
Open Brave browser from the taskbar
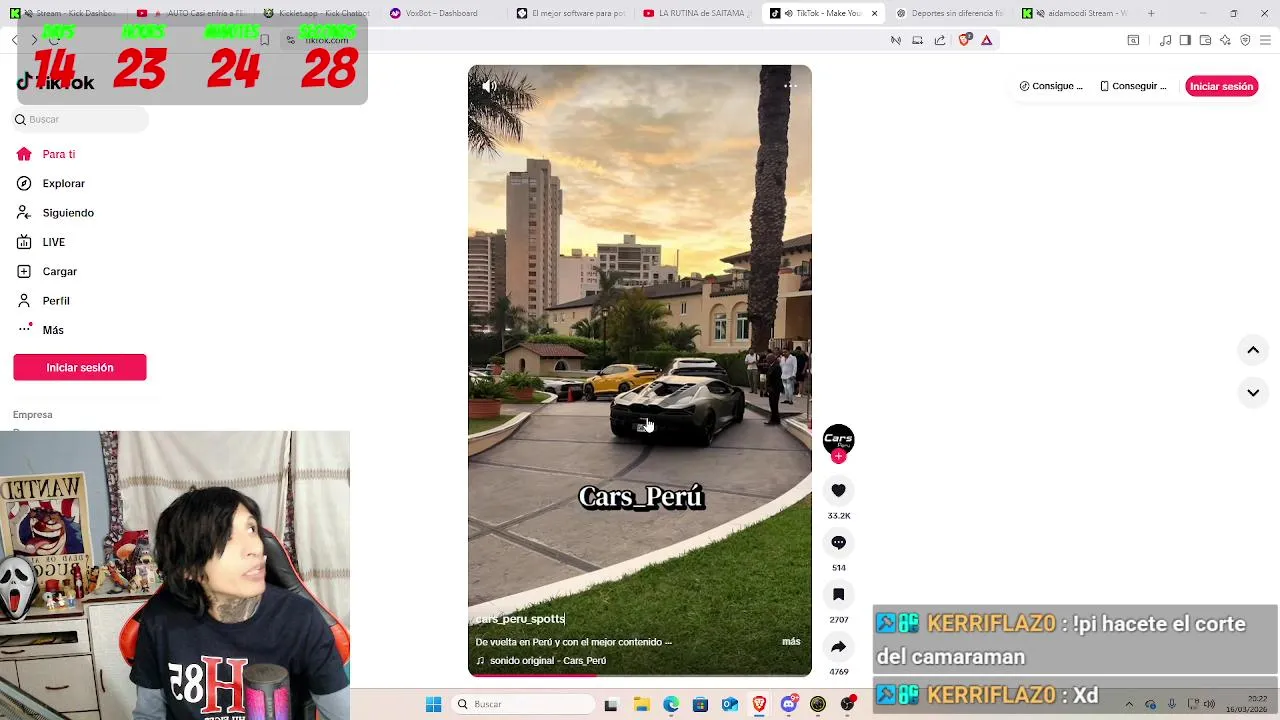[759, 704]
